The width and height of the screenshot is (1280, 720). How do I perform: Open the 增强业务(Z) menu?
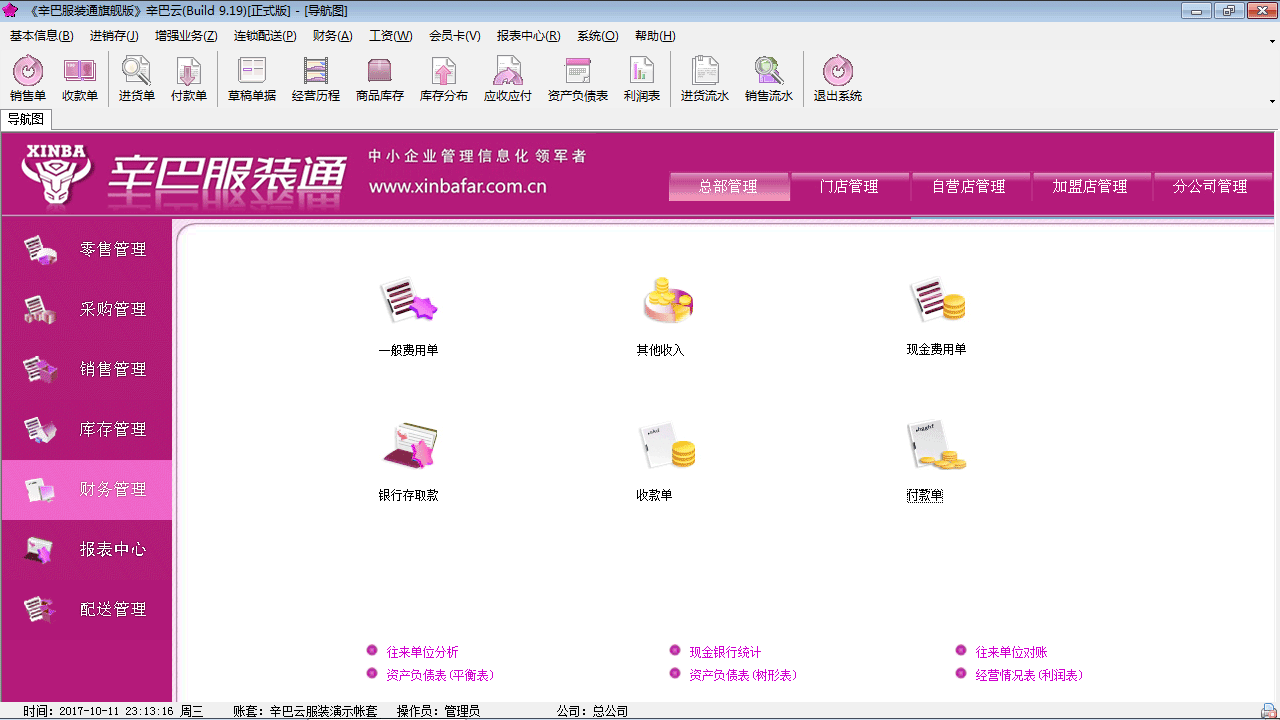[186, 35]
